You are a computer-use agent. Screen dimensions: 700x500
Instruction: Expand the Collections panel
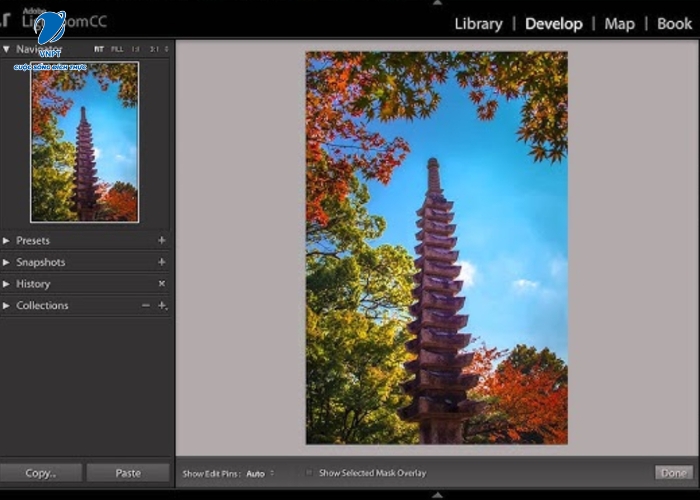[x=6, y=305]
